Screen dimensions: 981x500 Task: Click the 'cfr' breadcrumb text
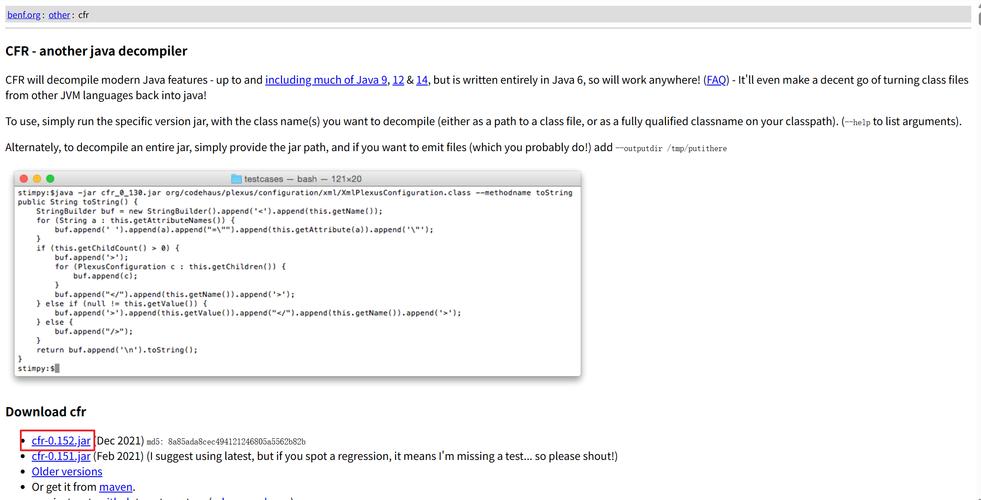point(84,15)
